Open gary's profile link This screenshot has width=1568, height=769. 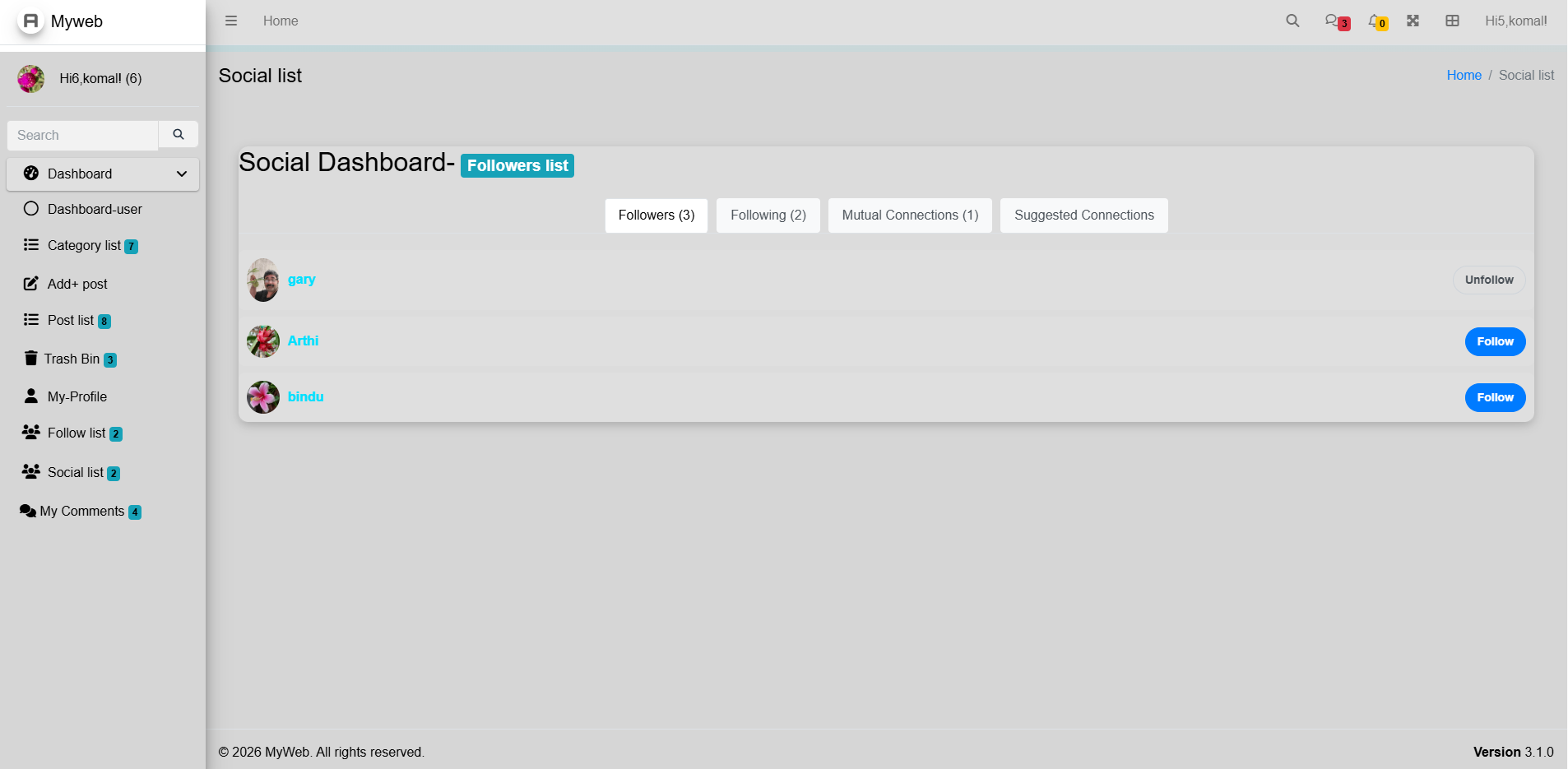coord(301,280)
